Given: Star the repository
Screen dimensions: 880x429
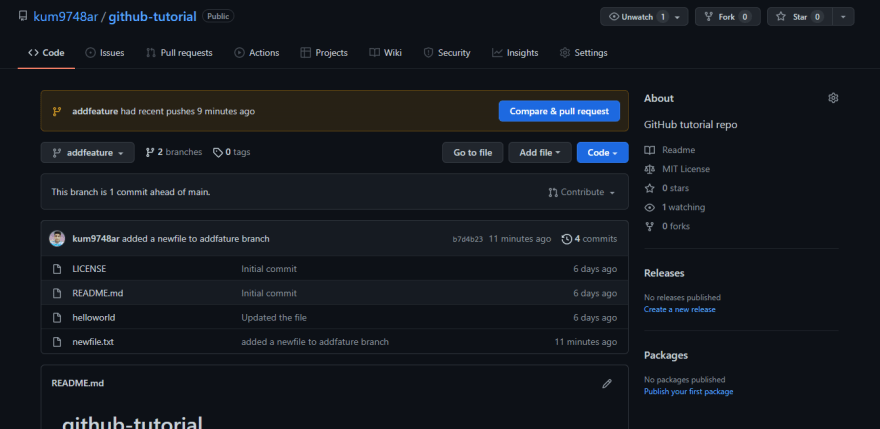Looking at the screenshot, I should coord(799,17).
